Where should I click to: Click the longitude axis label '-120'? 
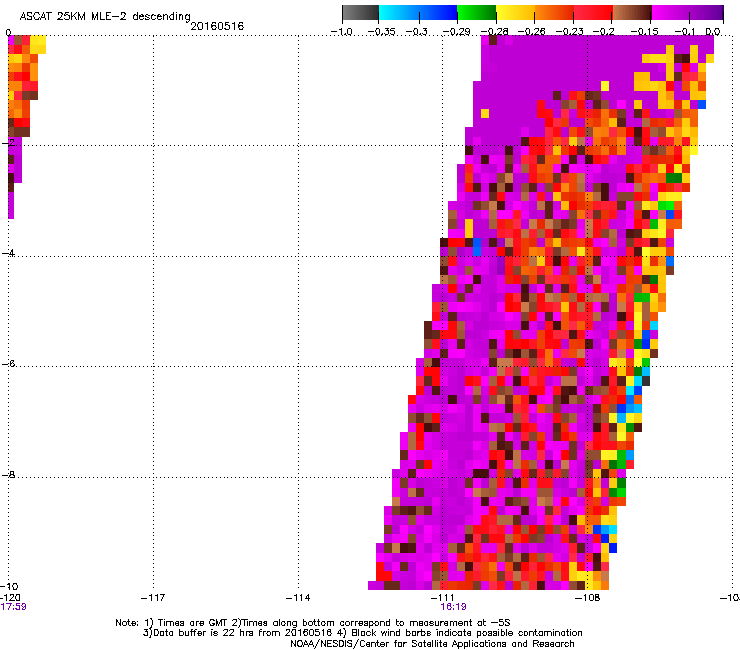click(10, 598)
